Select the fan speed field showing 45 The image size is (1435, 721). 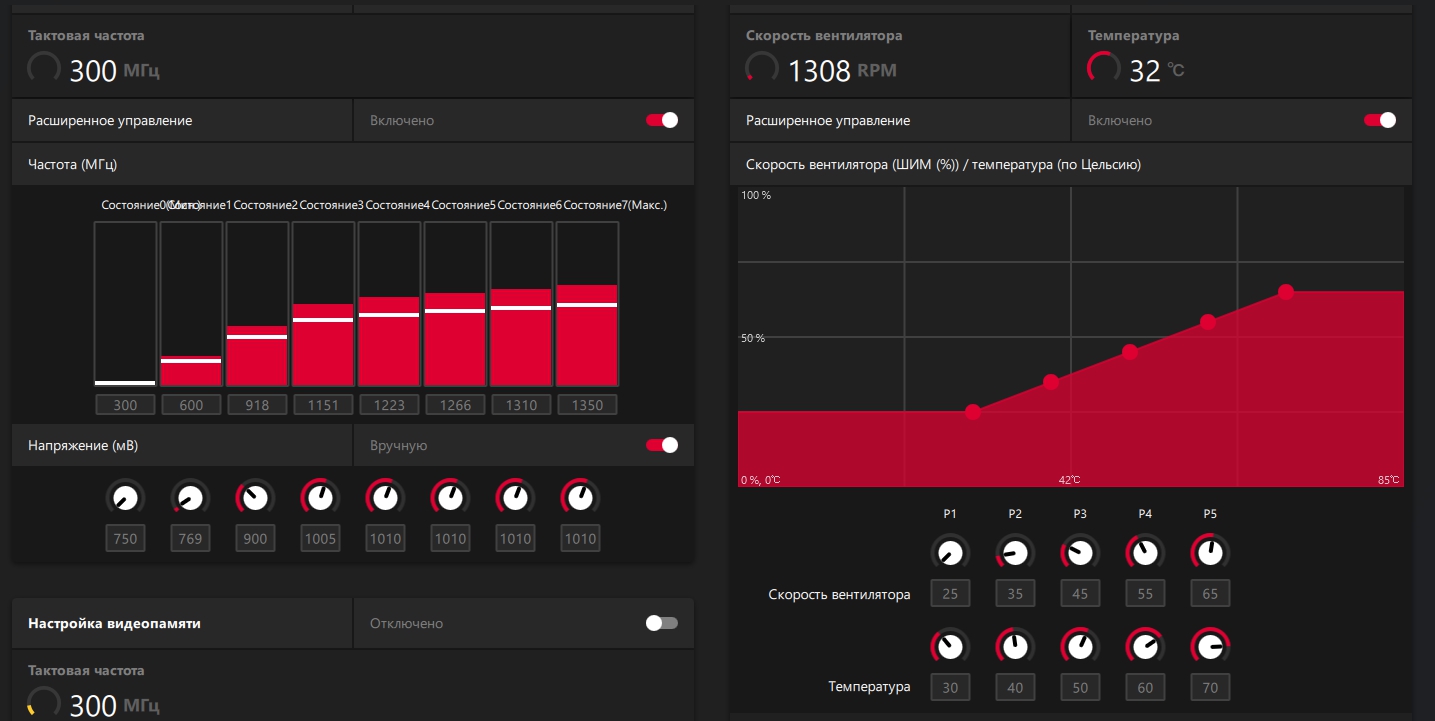(1080, 593)
